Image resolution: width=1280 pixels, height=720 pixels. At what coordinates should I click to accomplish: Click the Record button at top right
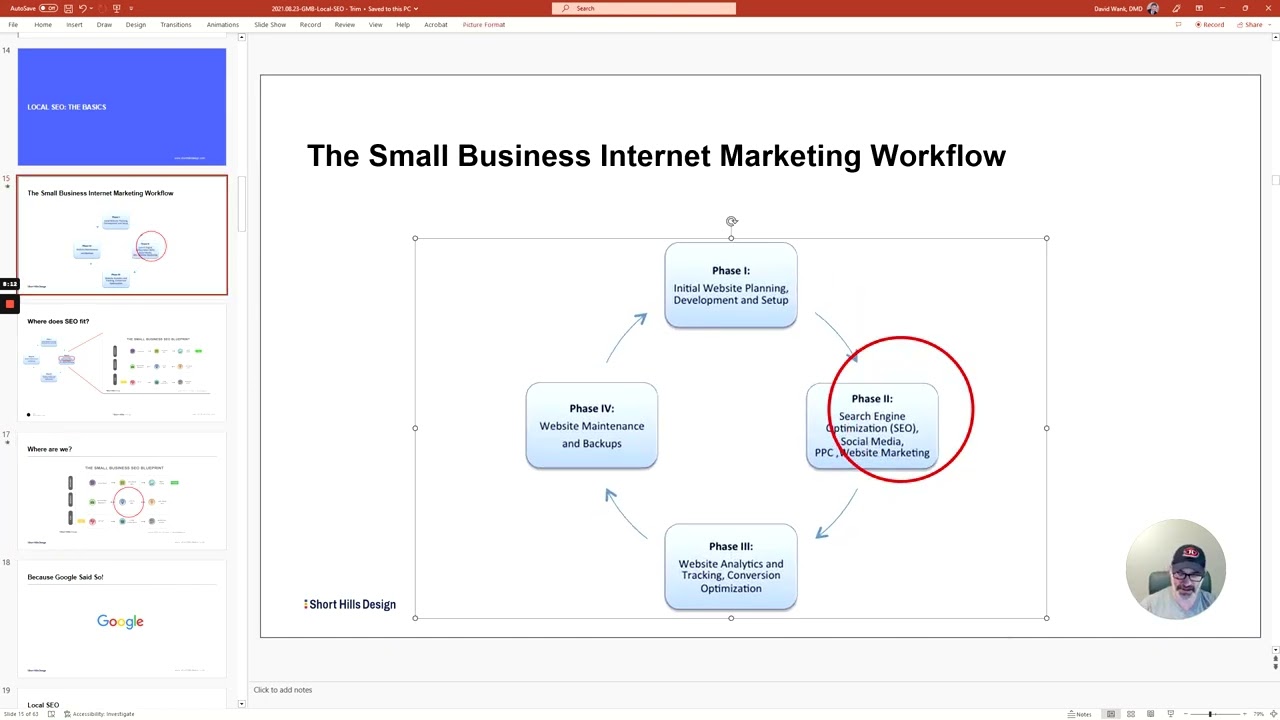(x=1209, y=24)
